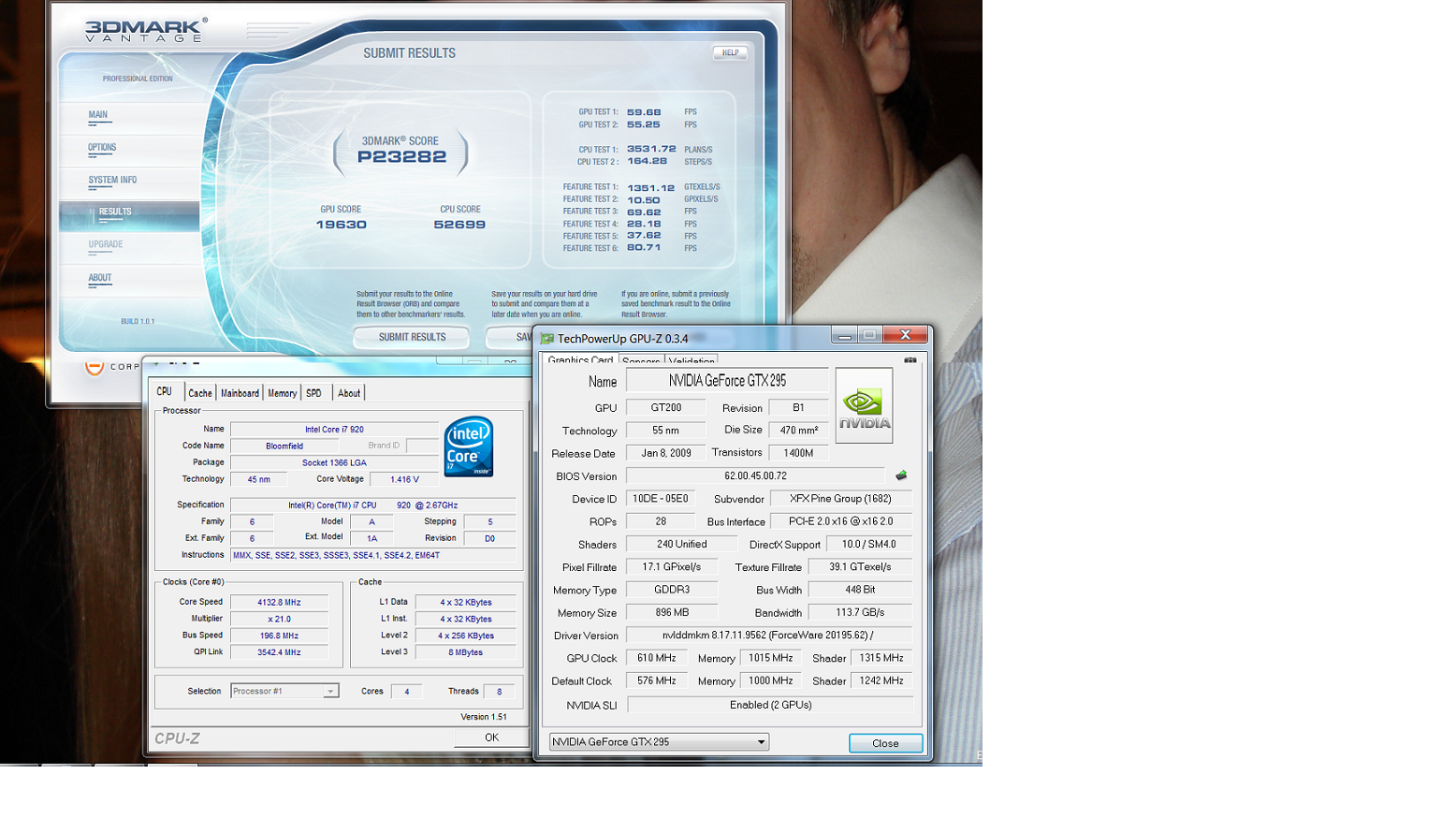Click the Release Date value Jan 8, 2009
The height and width of the screenshot is (819, 1456).
[x=666, y=453]
